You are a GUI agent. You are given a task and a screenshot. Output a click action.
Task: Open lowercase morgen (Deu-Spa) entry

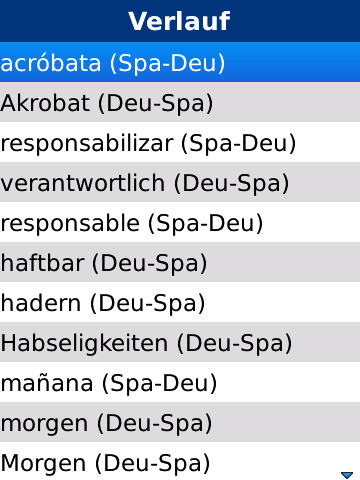click(180, 422)
